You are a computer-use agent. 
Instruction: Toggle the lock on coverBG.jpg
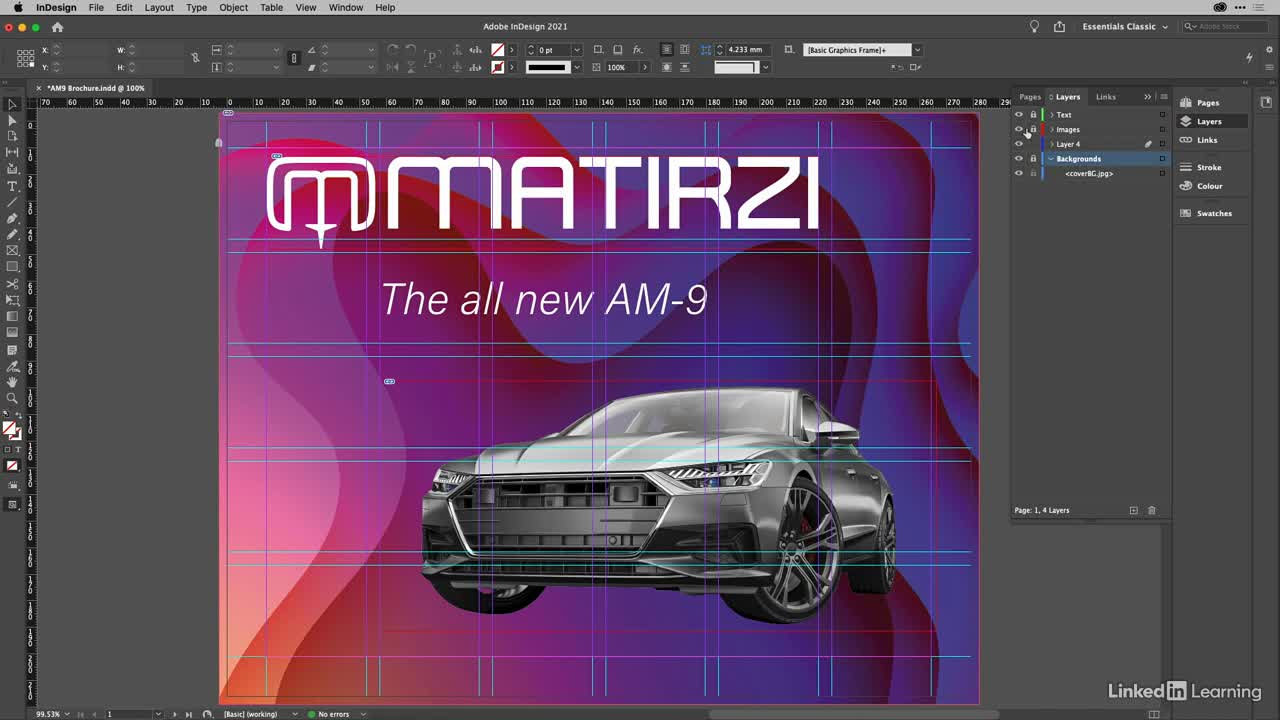pyautogui.click(x=1033, y=173)
